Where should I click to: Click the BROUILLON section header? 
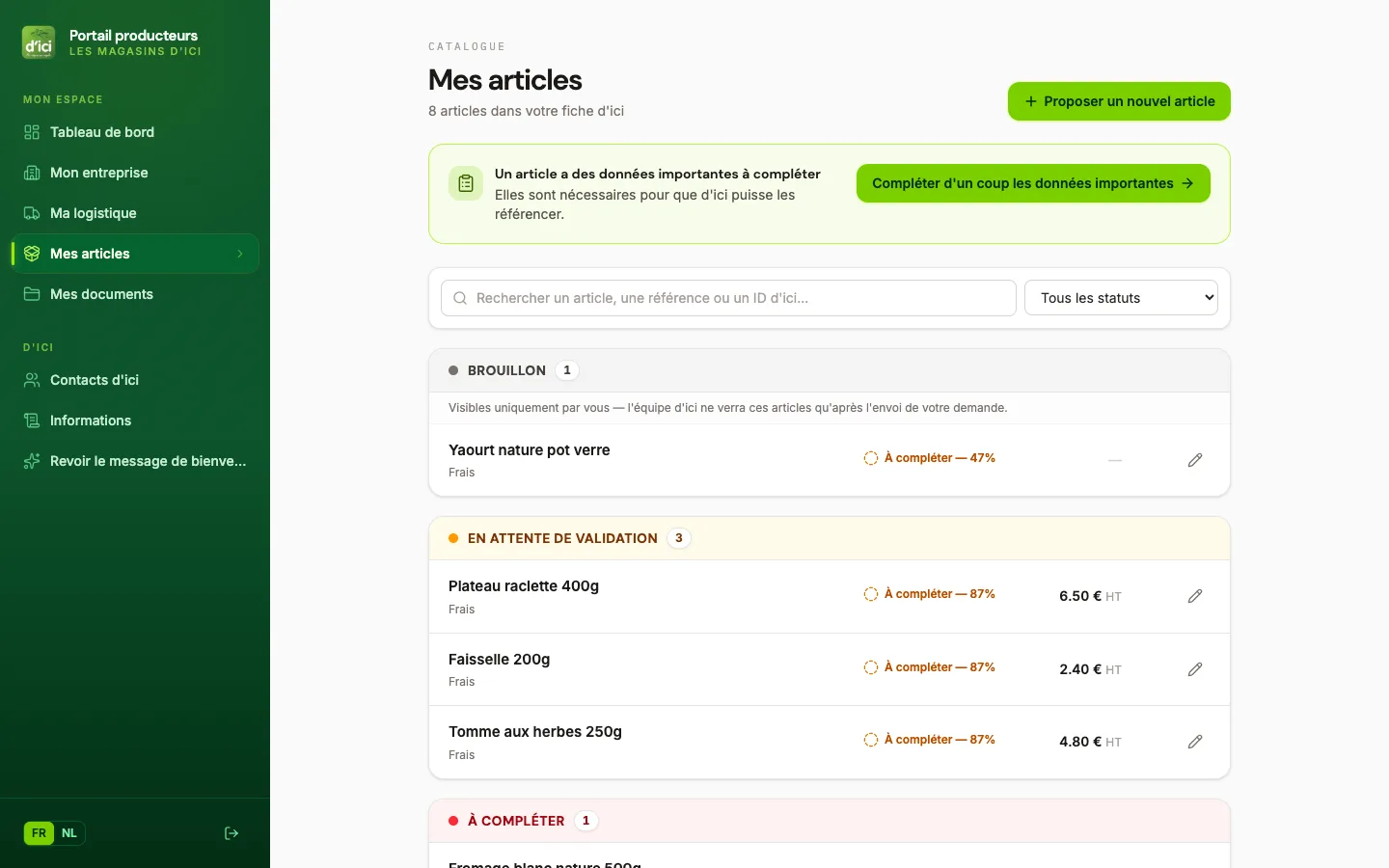coord(830,370)
